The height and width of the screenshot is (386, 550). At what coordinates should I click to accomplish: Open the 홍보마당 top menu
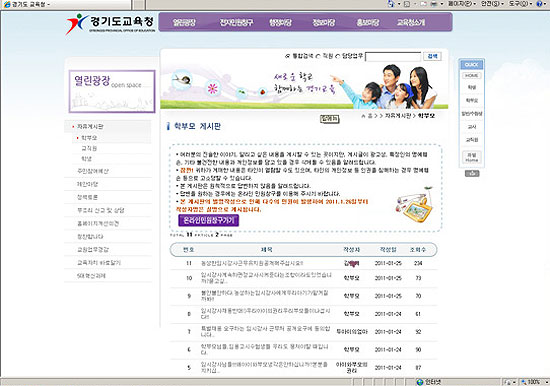(368, 23)
